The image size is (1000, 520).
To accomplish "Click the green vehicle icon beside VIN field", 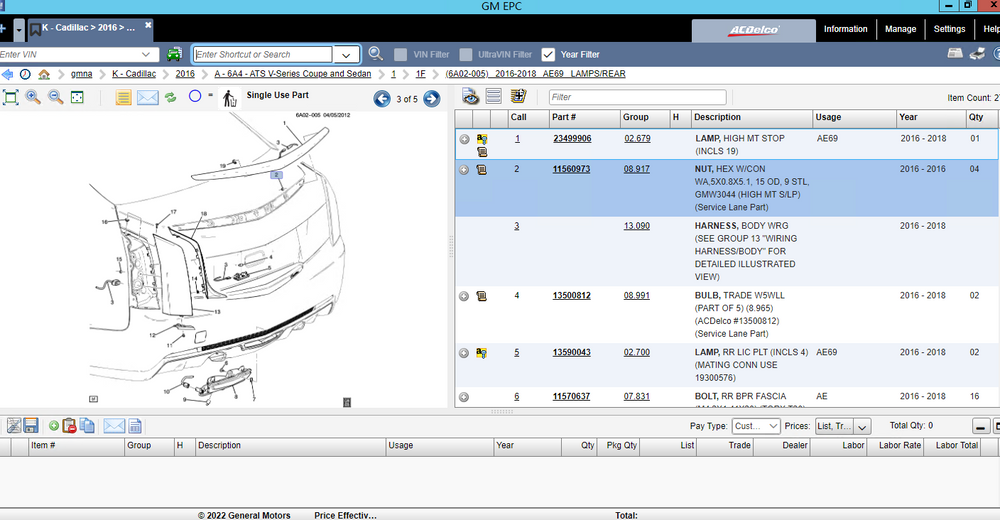I will tap(175, 54).
